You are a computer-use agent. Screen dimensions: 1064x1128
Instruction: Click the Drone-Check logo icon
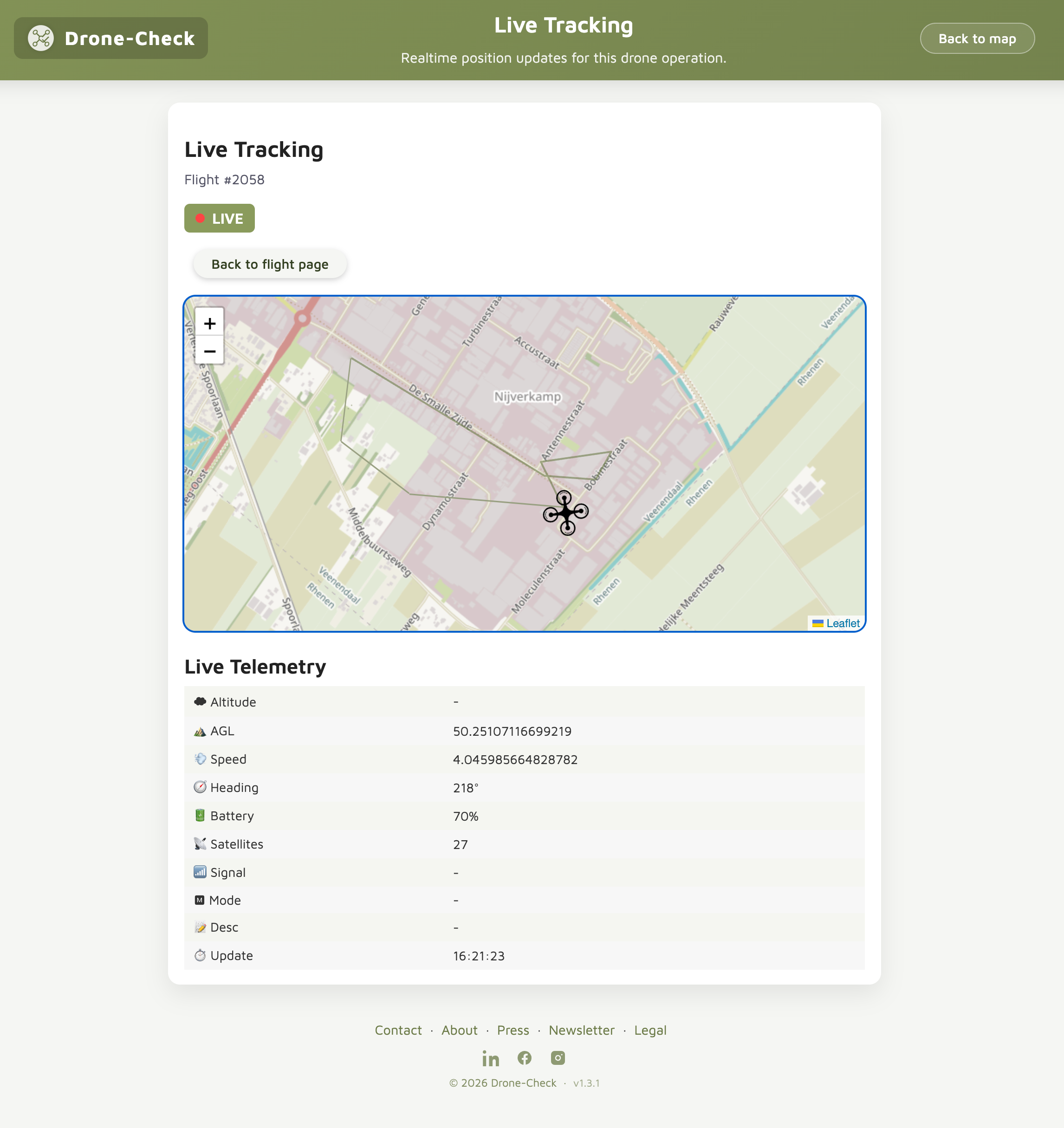pyautogui.click(x=41, y=39)
